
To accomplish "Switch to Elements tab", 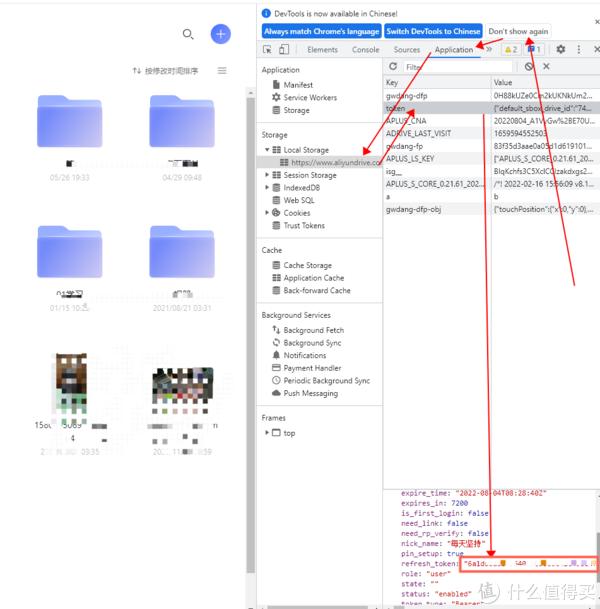I will tap(322, 50).
